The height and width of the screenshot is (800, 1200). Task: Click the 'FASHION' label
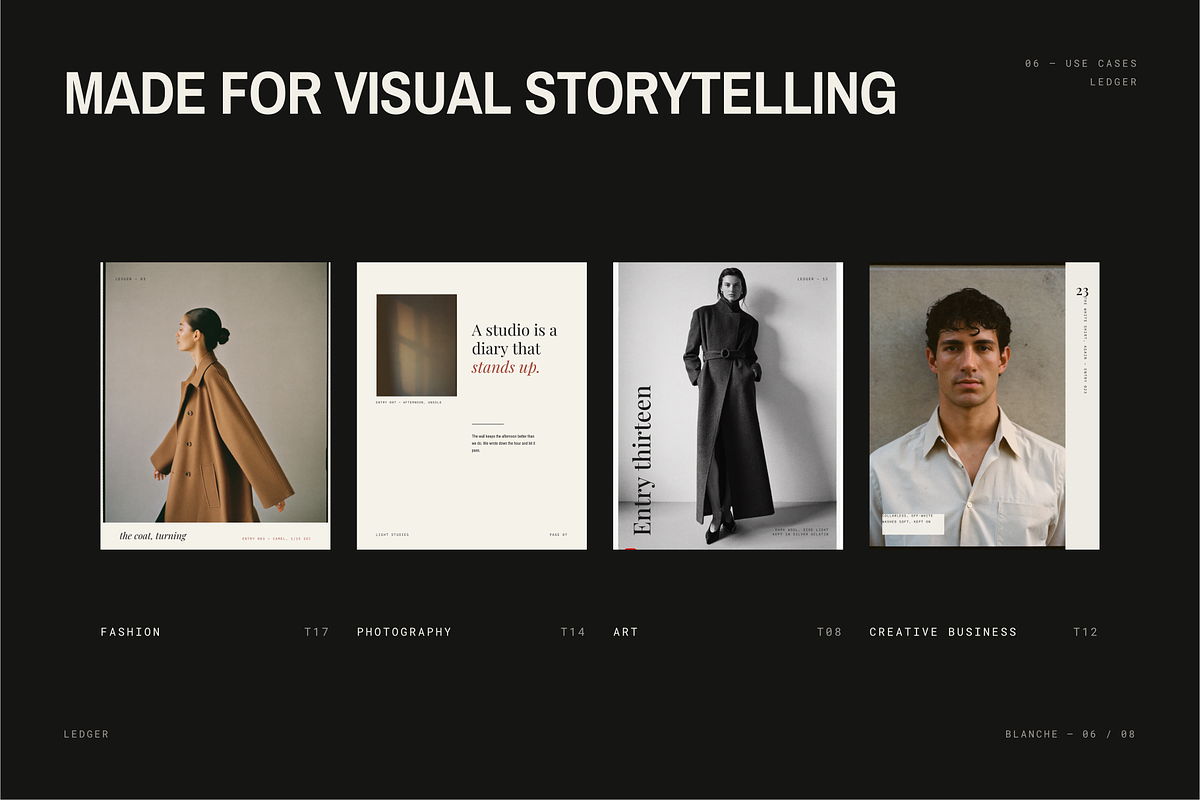point(130,632)
